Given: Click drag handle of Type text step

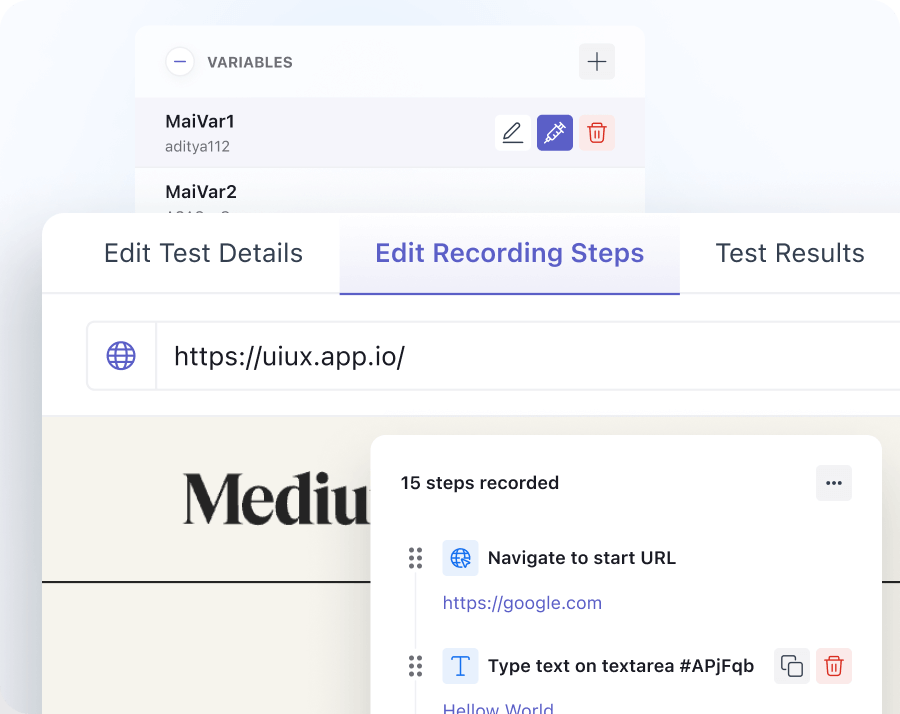Looking at the screenshot, I should [x=415, y=666].
